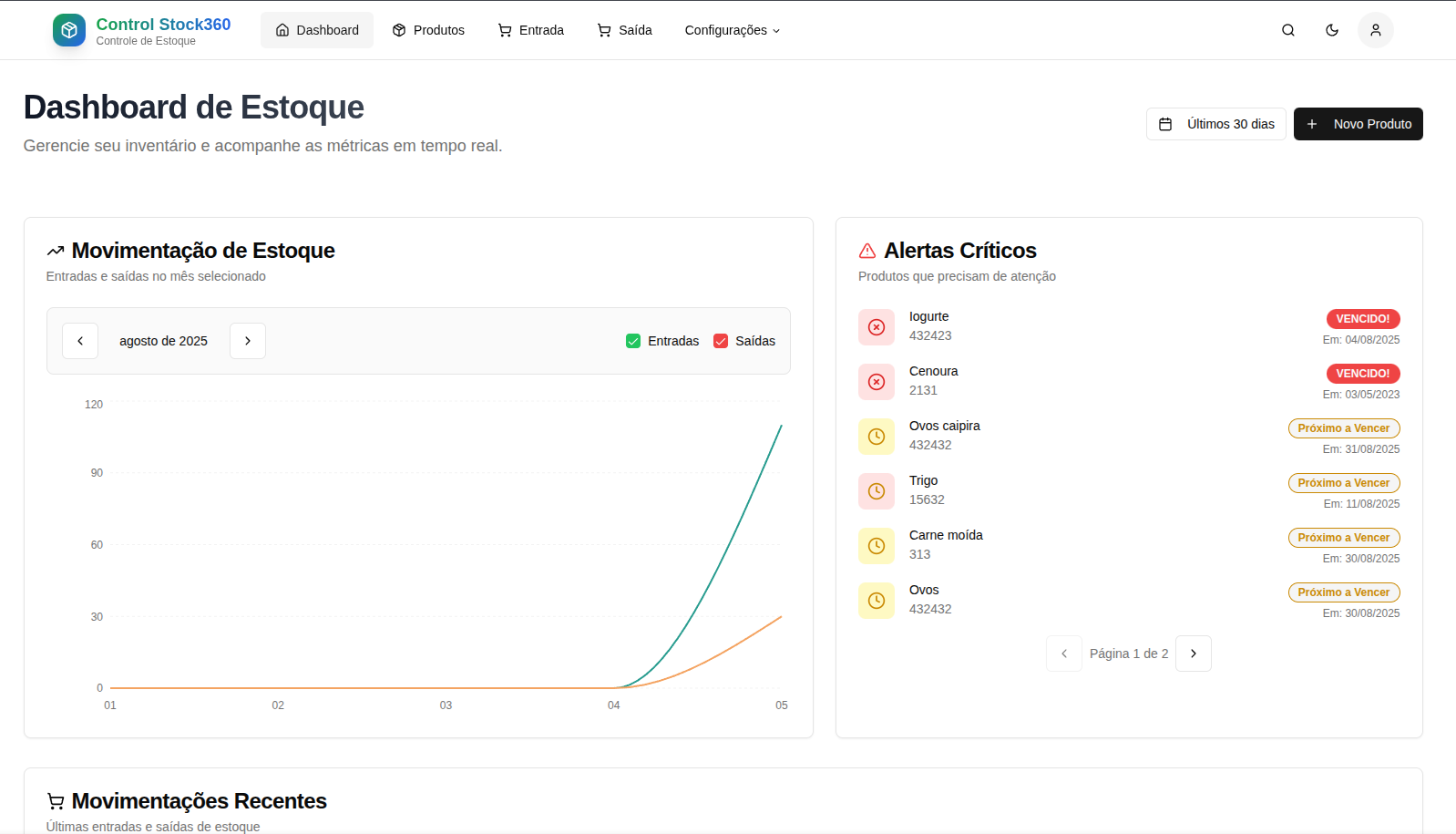Click the clock icon beside Carne moída
Screen dimensions: 1456x834
pos(876,546)
